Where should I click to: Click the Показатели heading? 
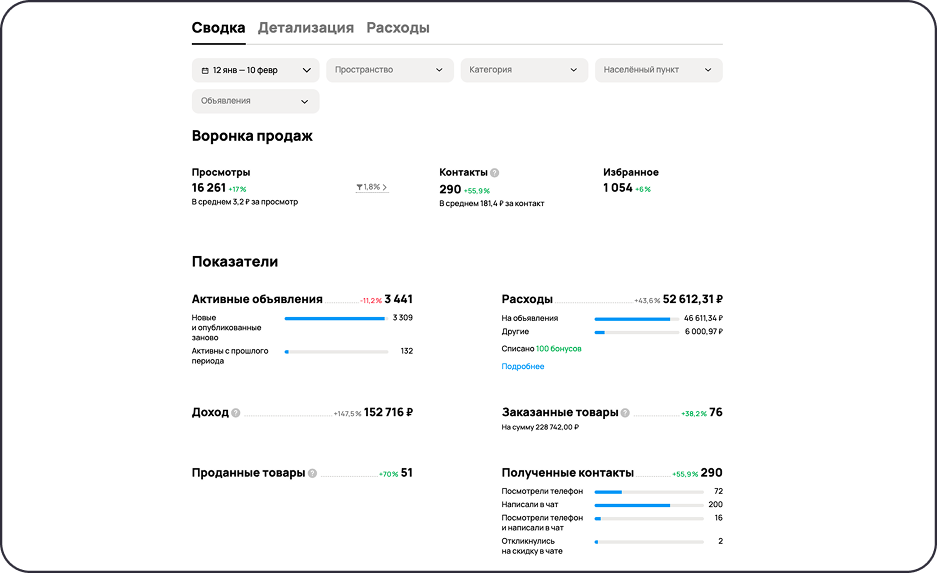coord(235,262)
